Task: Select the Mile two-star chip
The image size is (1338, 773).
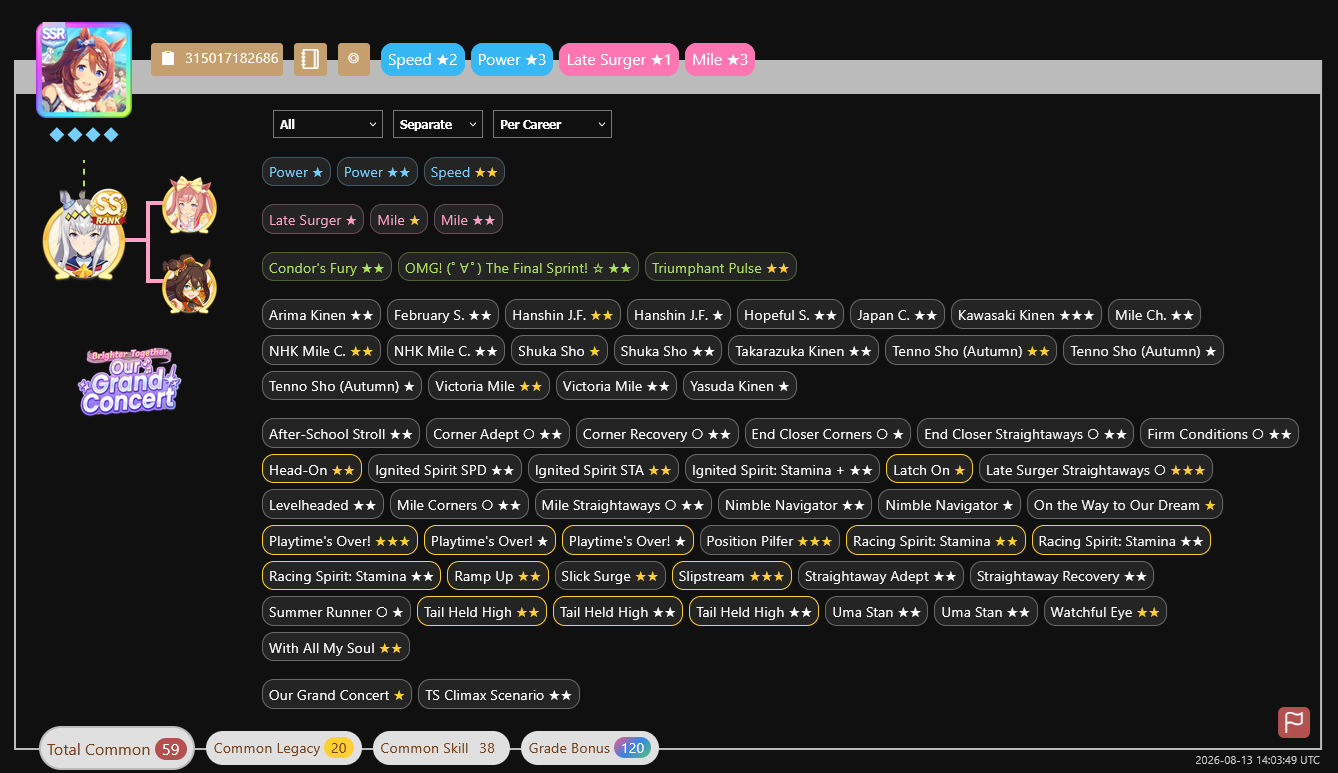Action: click(x=468, y=220)
